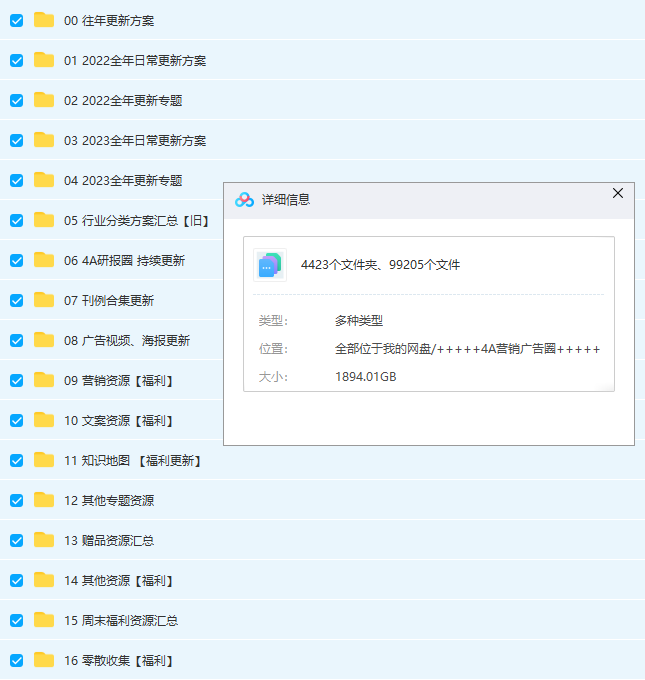Click folder icon of 10 文案资源

pyautogui.click(x=44, y=420)
